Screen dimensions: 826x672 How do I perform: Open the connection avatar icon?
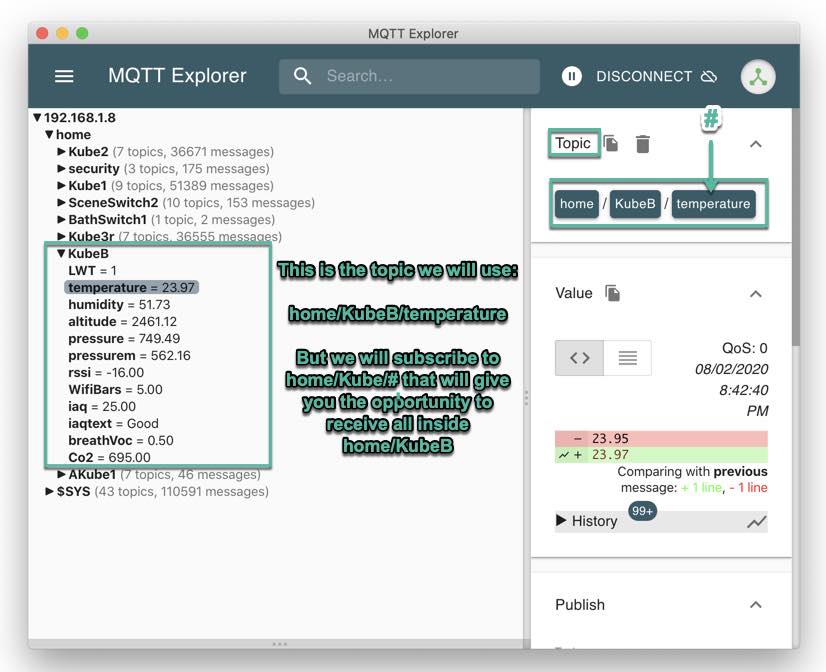pos(758,77)
